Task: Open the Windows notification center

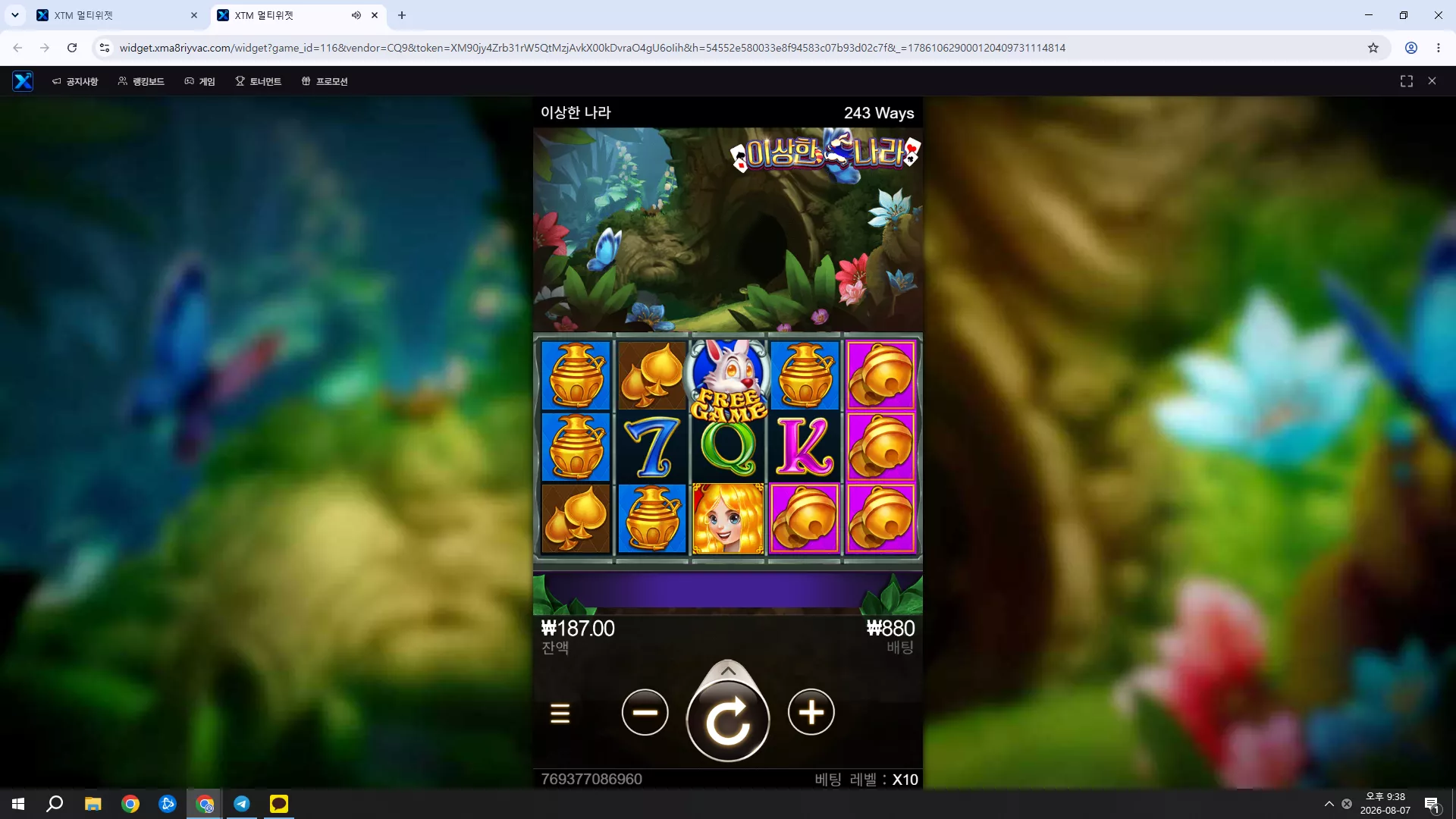Action: (x=1432, y=804)
